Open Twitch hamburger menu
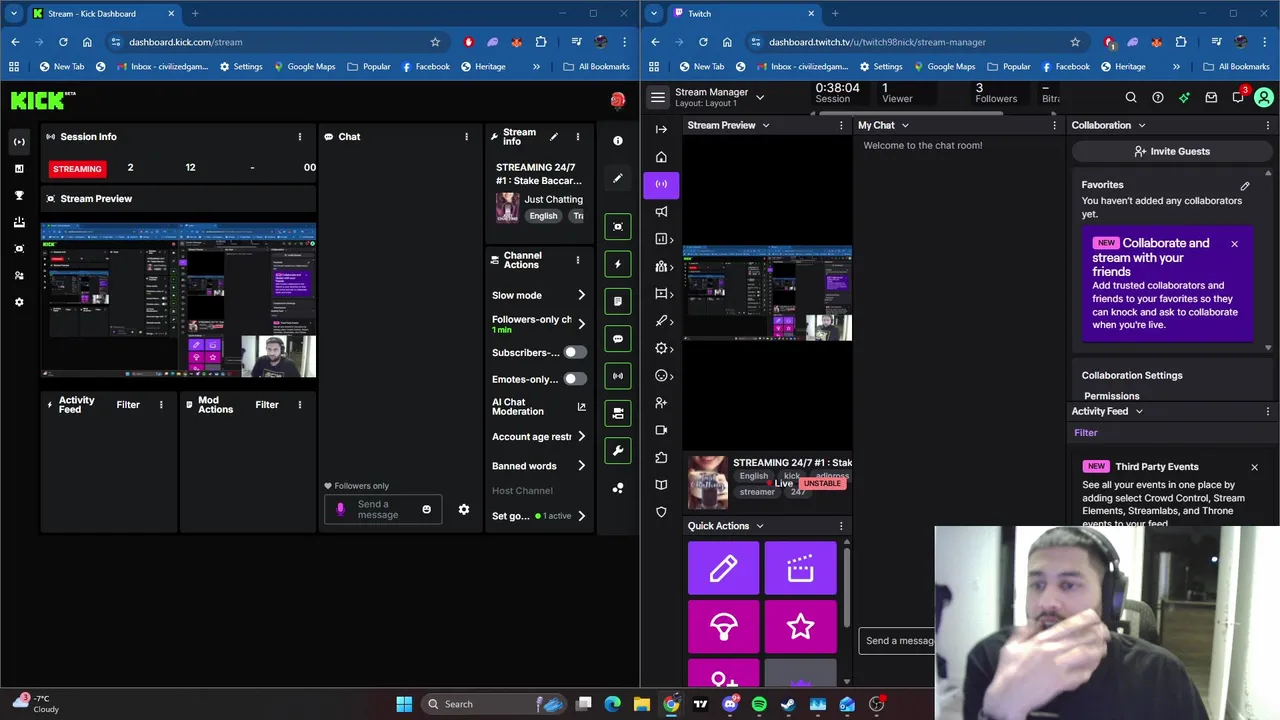 pyautogui.click(x=657, y=98)
